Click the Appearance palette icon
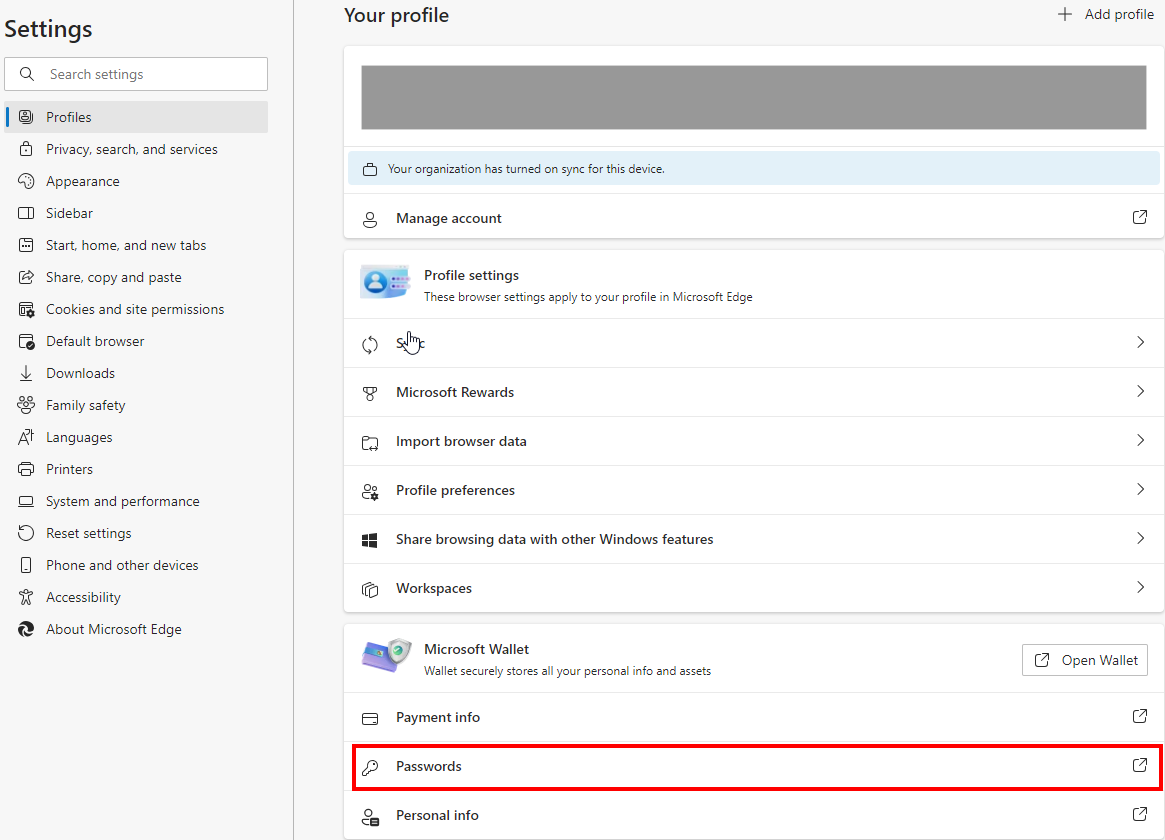This screenshot has height=840, width=1165. pos(26,180)
